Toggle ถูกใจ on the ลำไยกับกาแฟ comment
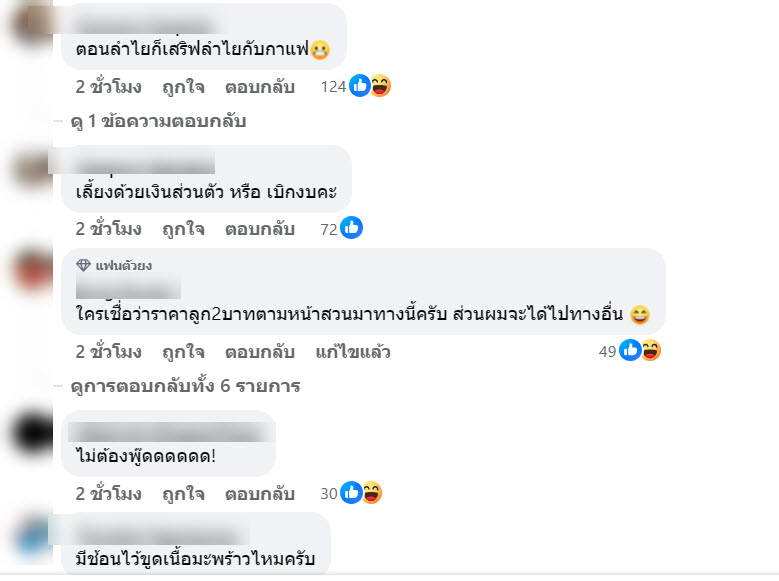 point(183,87)
